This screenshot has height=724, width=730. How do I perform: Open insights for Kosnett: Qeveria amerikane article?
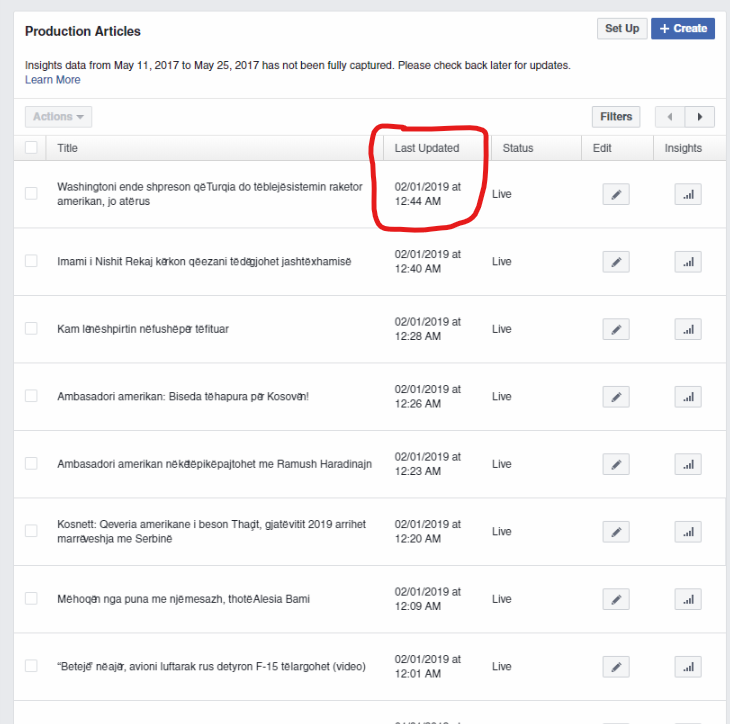tap(688, 532)
